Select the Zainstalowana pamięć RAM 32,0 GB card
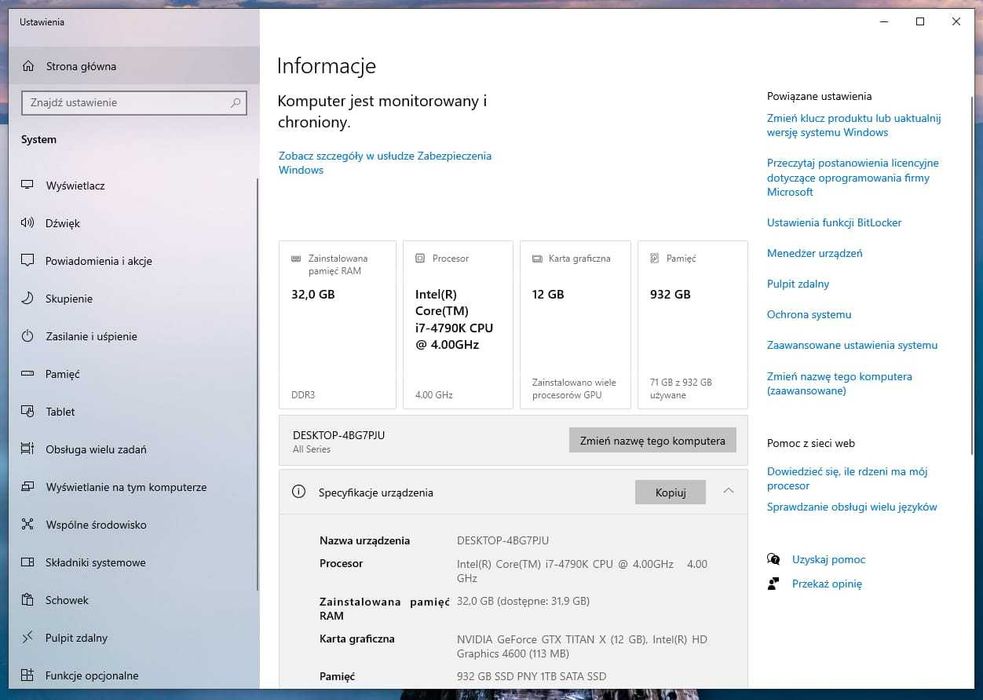Viewport: 983px width, 700px height. (x=337, y=325)
